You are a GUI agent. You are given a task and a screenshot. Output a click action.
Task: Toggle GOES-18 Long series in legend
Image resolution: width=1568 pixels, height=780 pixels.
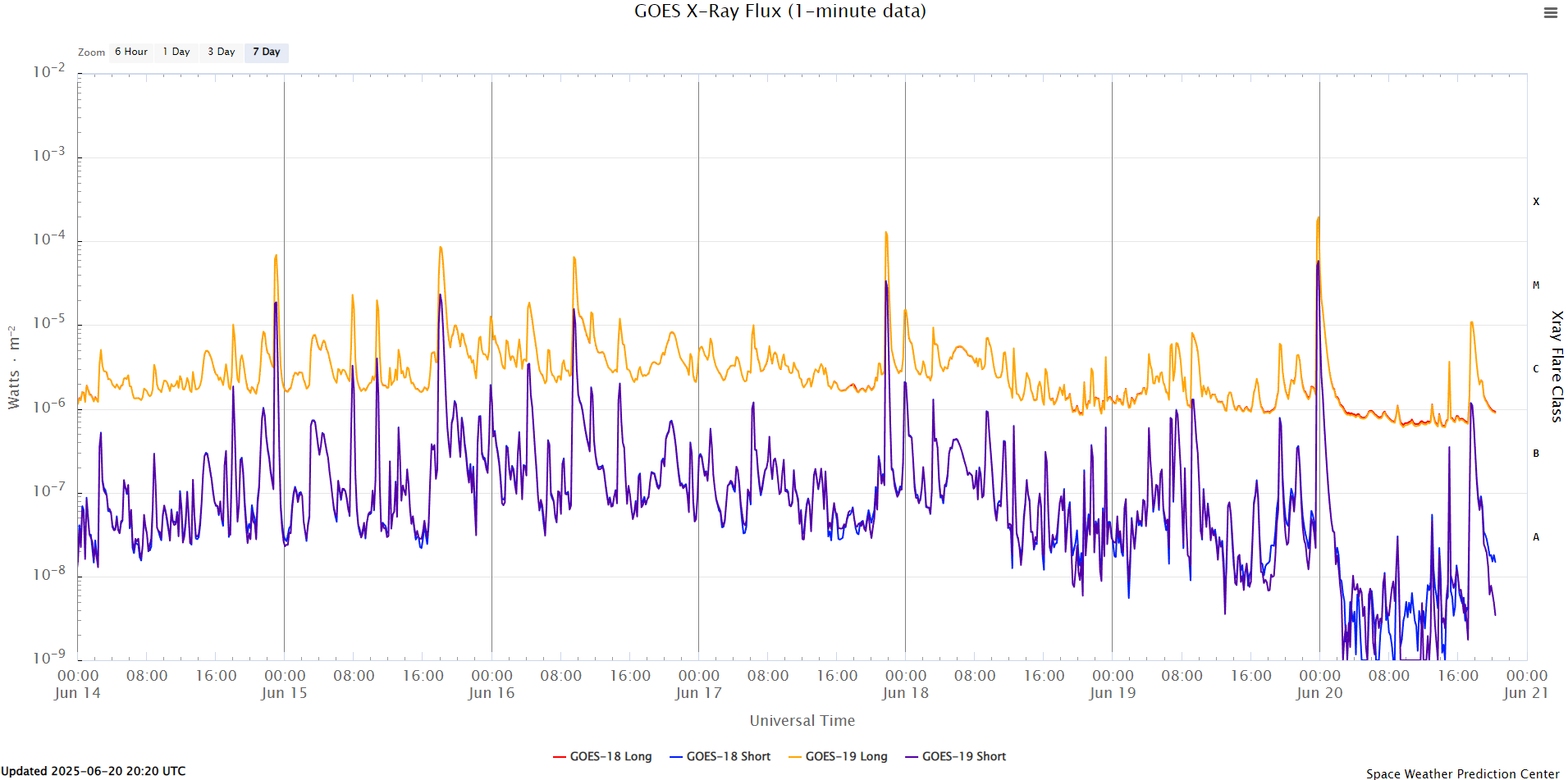[x=610, y=756]
